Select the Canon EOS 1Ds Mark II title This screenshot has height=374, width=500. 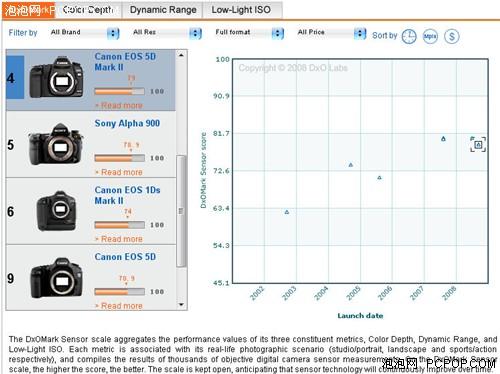click(128, 195)
